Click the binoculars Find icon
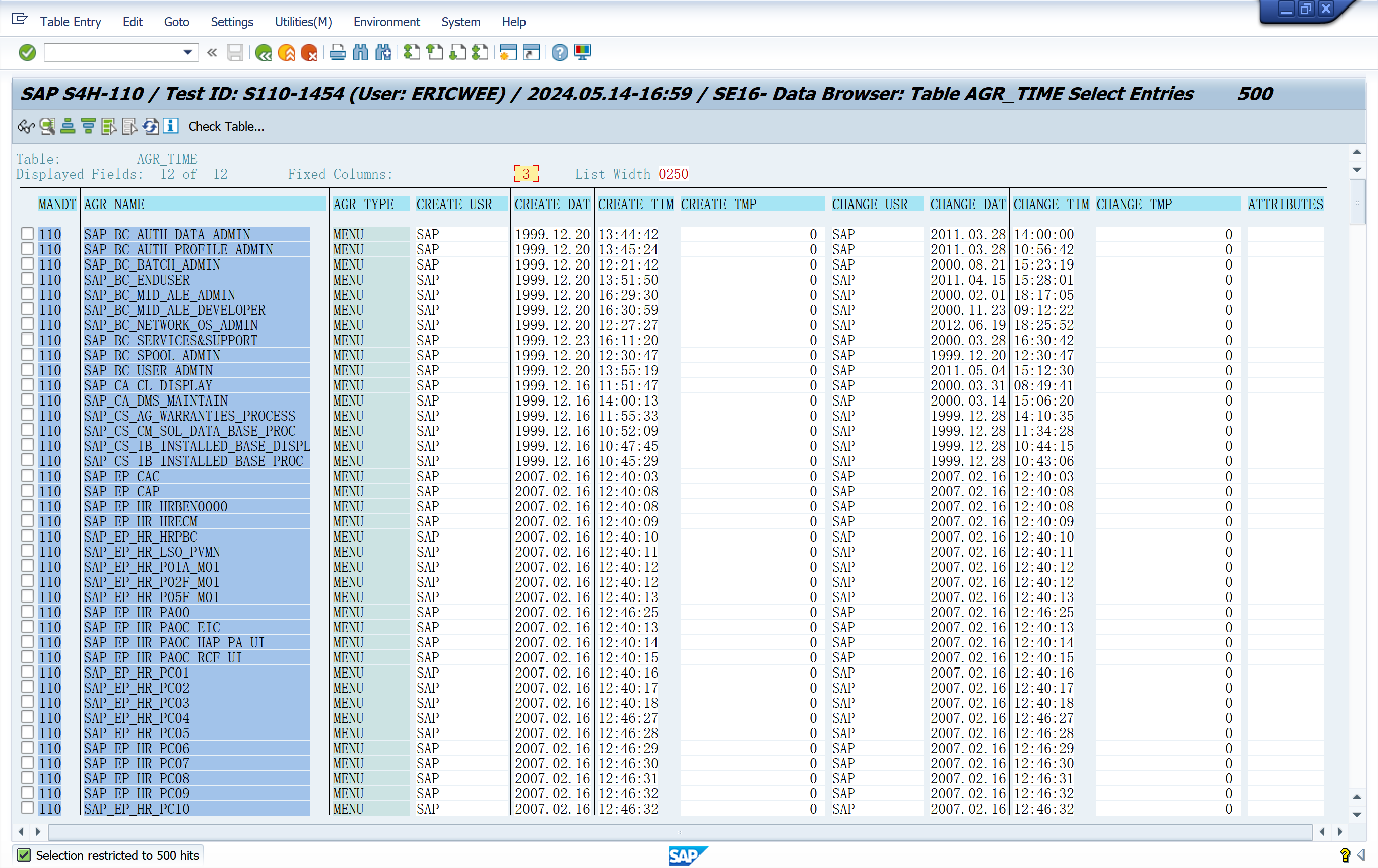Viewport: 1378px width, 868px height. pos(361,53)
